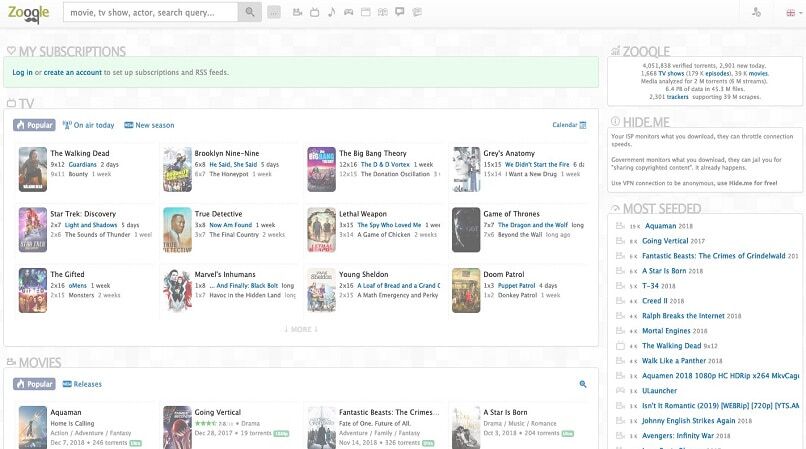
Task: Click the Aquaman movie poster thumbnail
Action: point(33,428)
